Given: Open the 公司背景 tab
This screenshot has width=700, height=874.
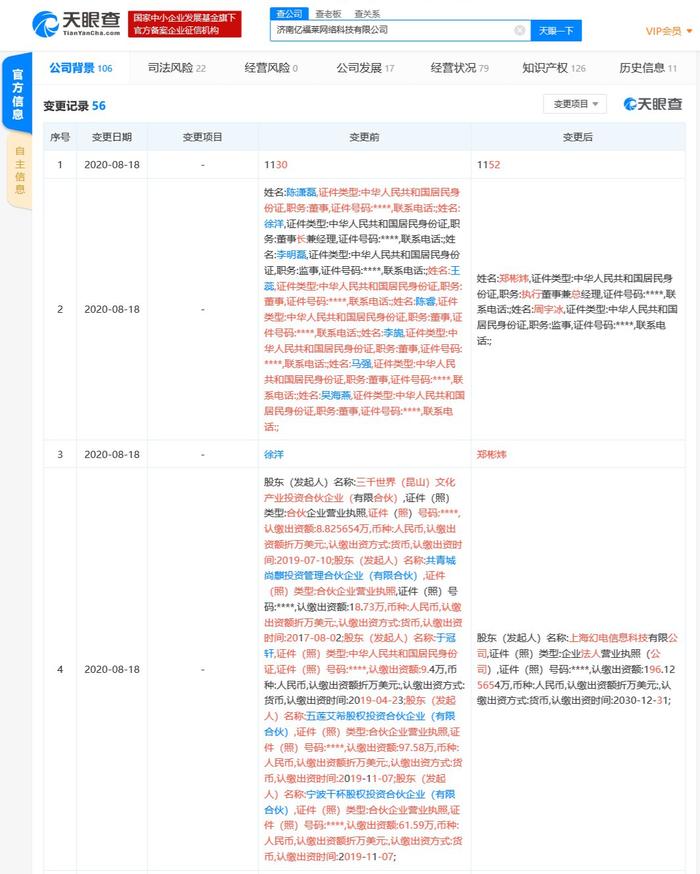Looking at the screenshot, I should [x=81, y=68].
